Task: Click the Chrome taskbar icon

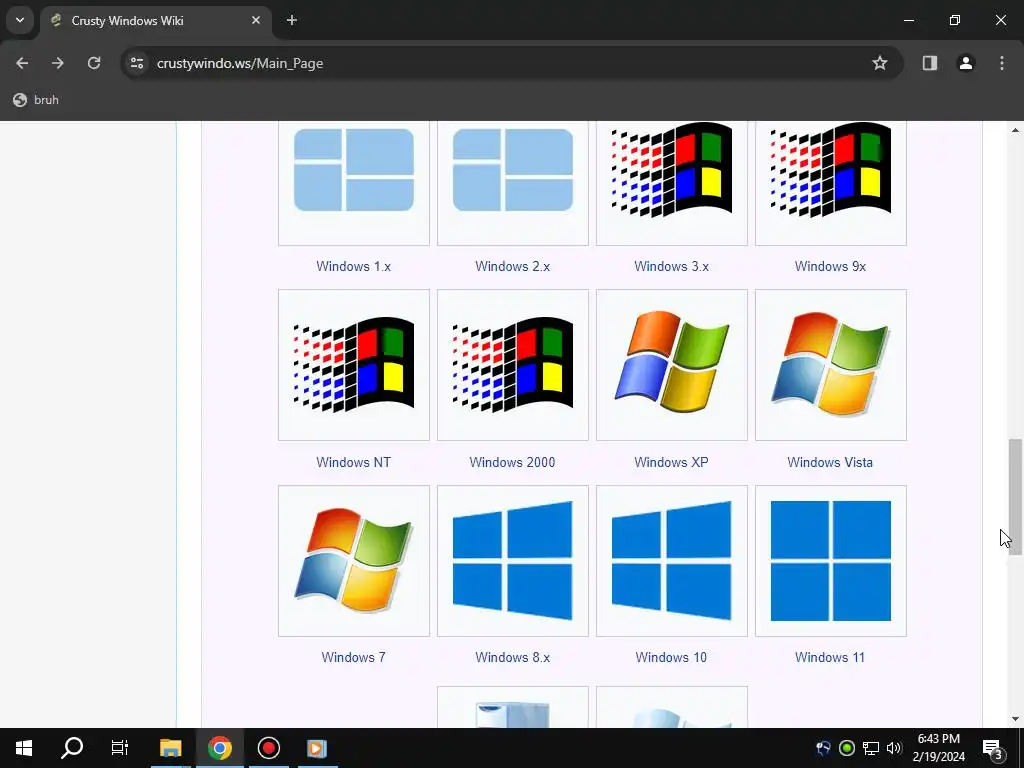Action: click(x=220, y=748)
